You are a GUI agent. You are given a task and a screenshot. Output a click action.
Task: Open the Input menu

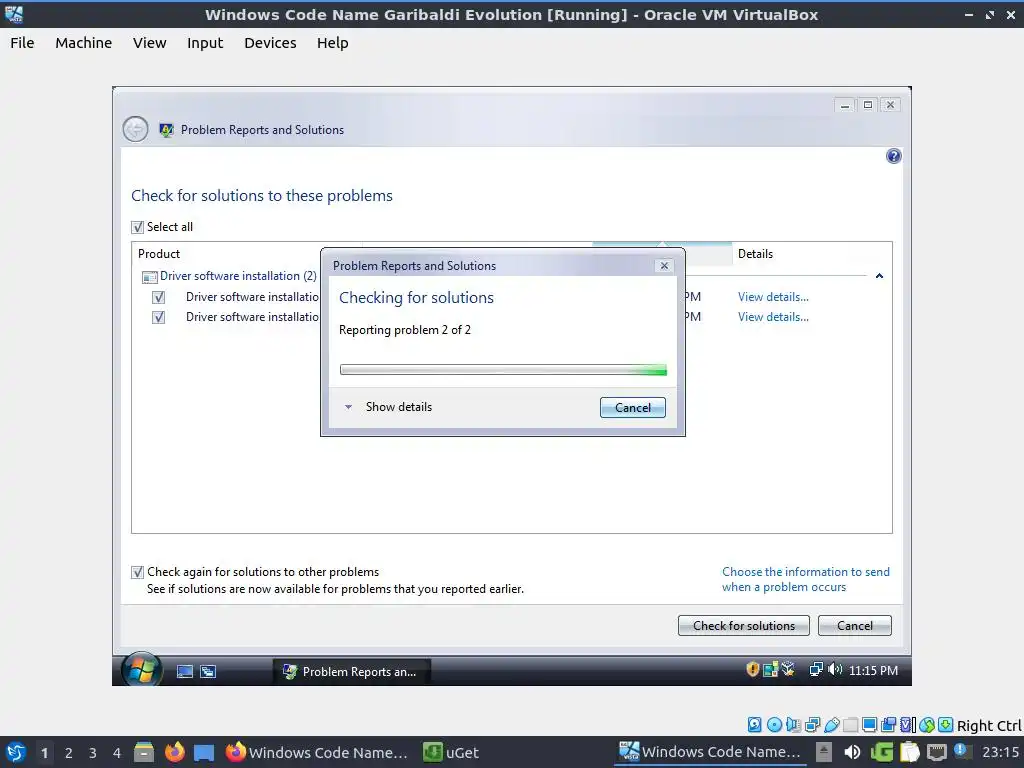click(205, 43)
